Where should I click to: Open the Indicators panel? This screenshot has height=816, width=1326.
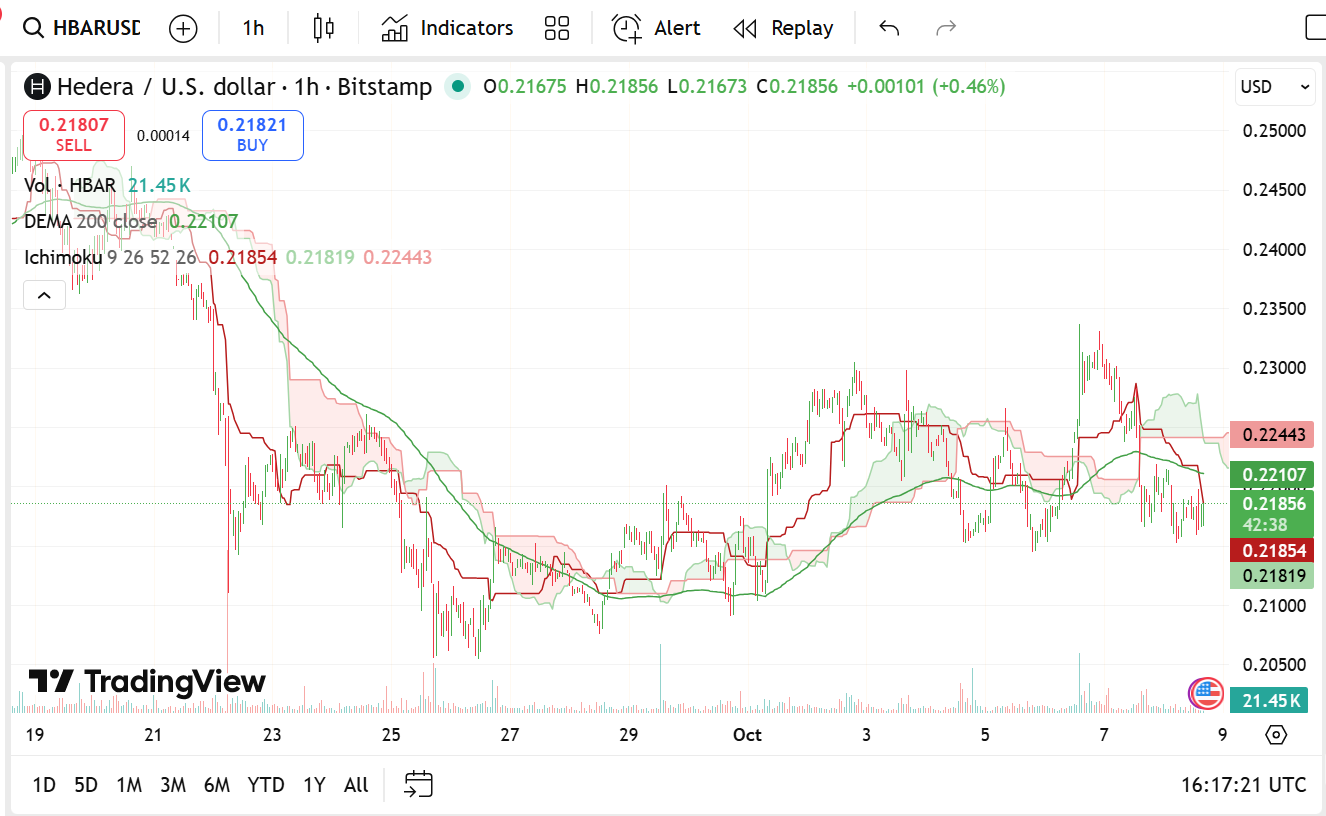447,28
